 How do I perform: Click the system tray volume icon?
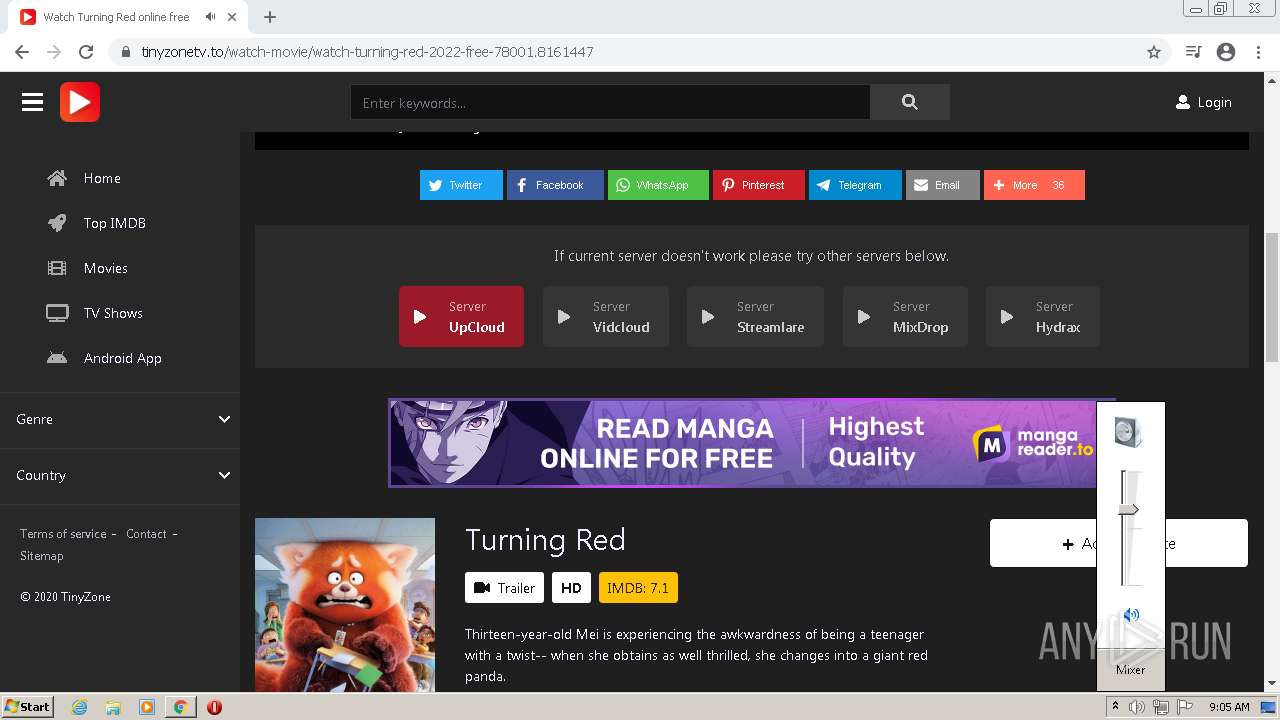pyautogui.click(x=1137, y=707)
